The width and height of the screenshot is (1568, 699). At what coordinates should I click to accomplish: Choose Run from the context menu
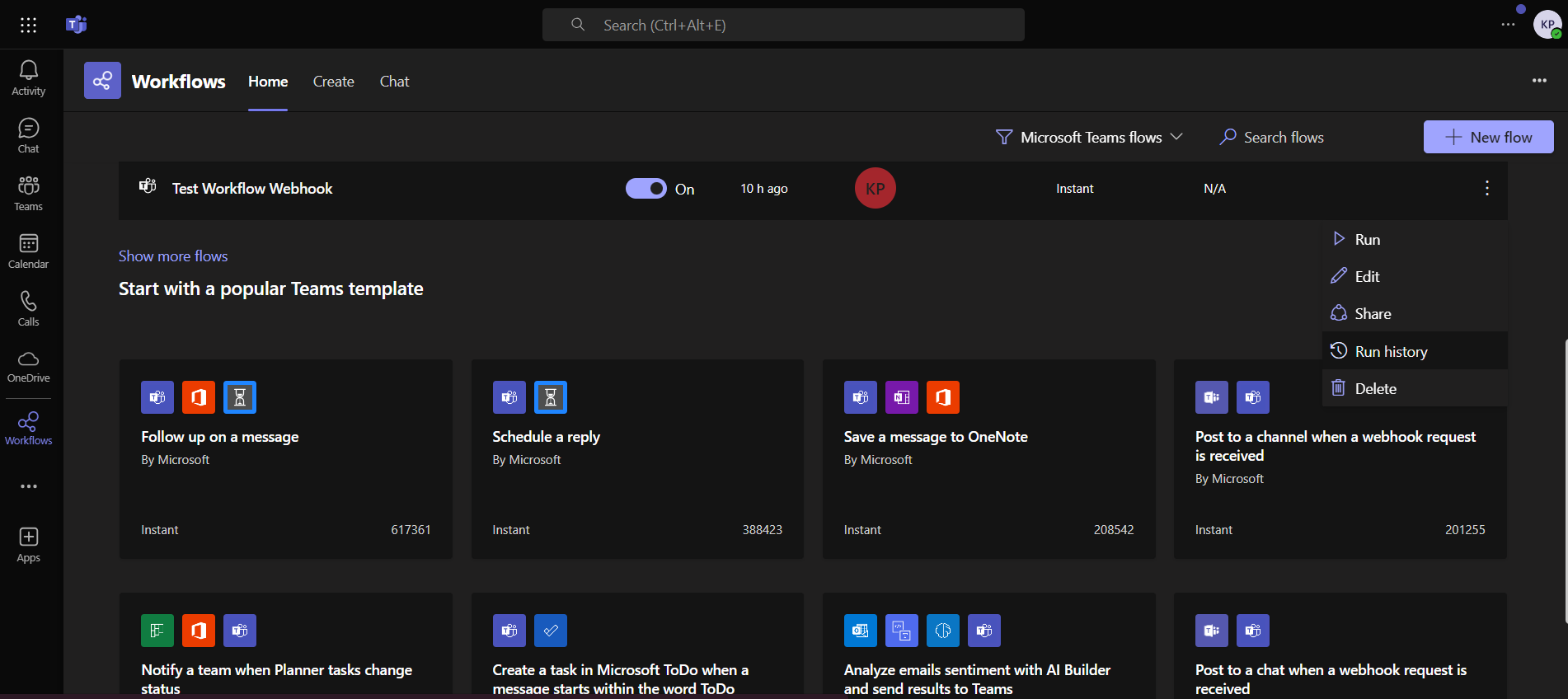(1415, 239)
